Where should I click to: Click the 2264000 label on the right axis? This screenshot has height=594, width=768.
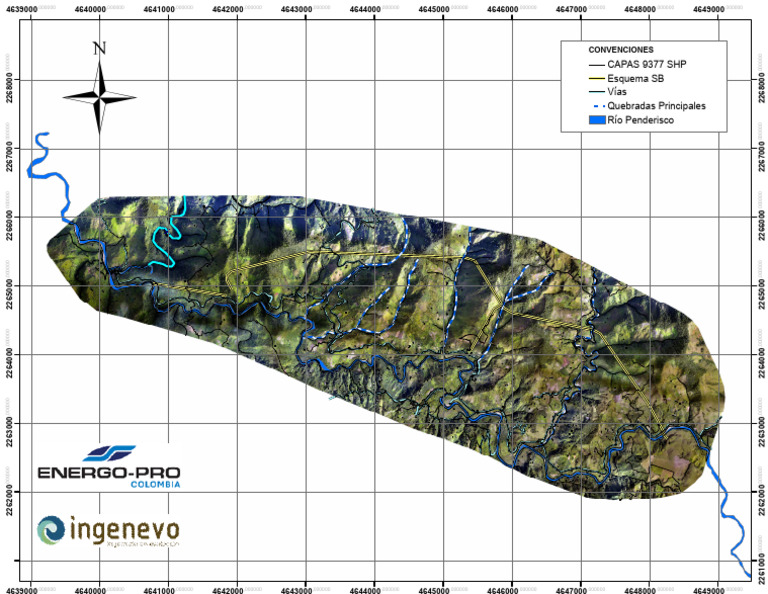pos(761,363)
